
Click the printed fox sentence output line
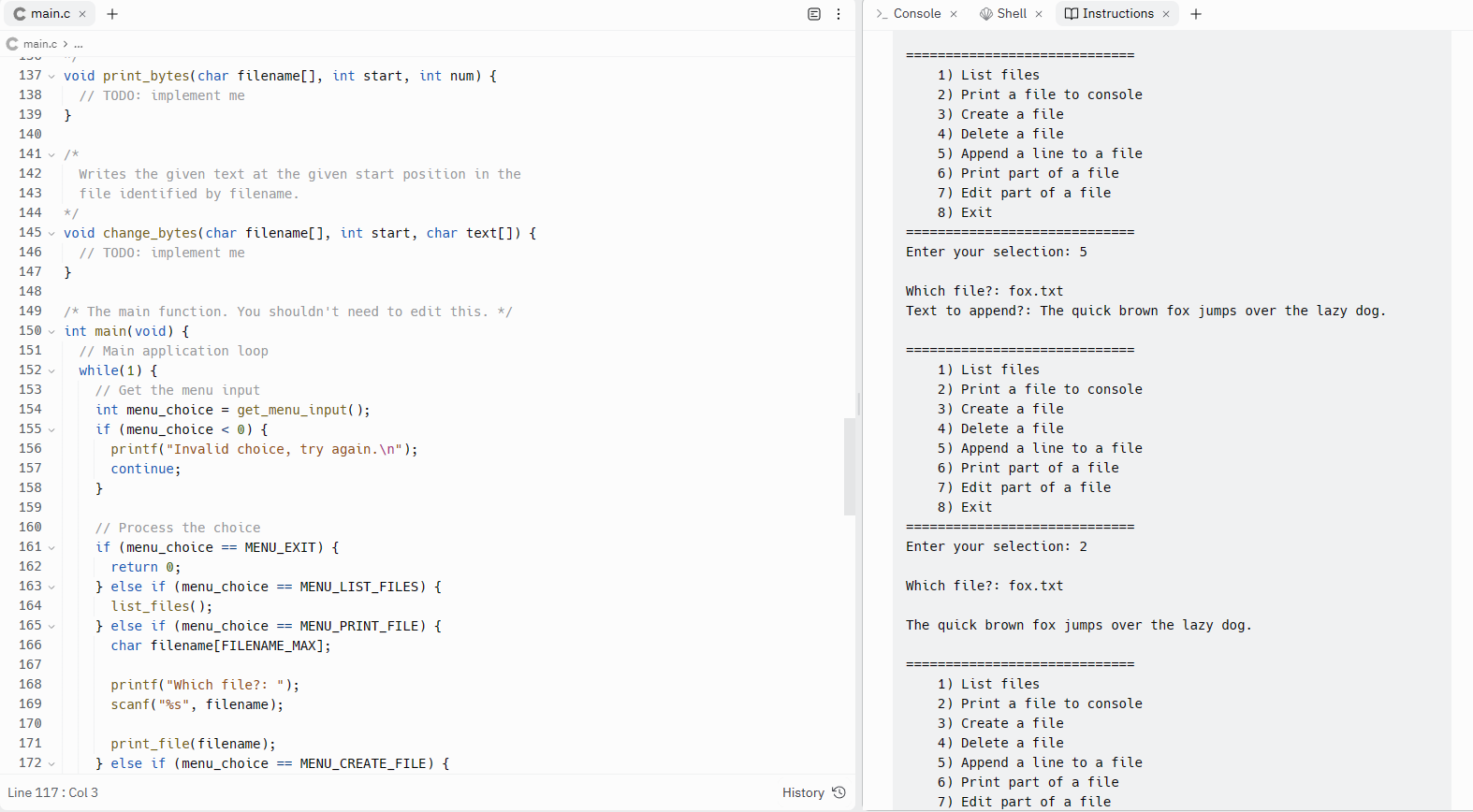point(1079,625)
